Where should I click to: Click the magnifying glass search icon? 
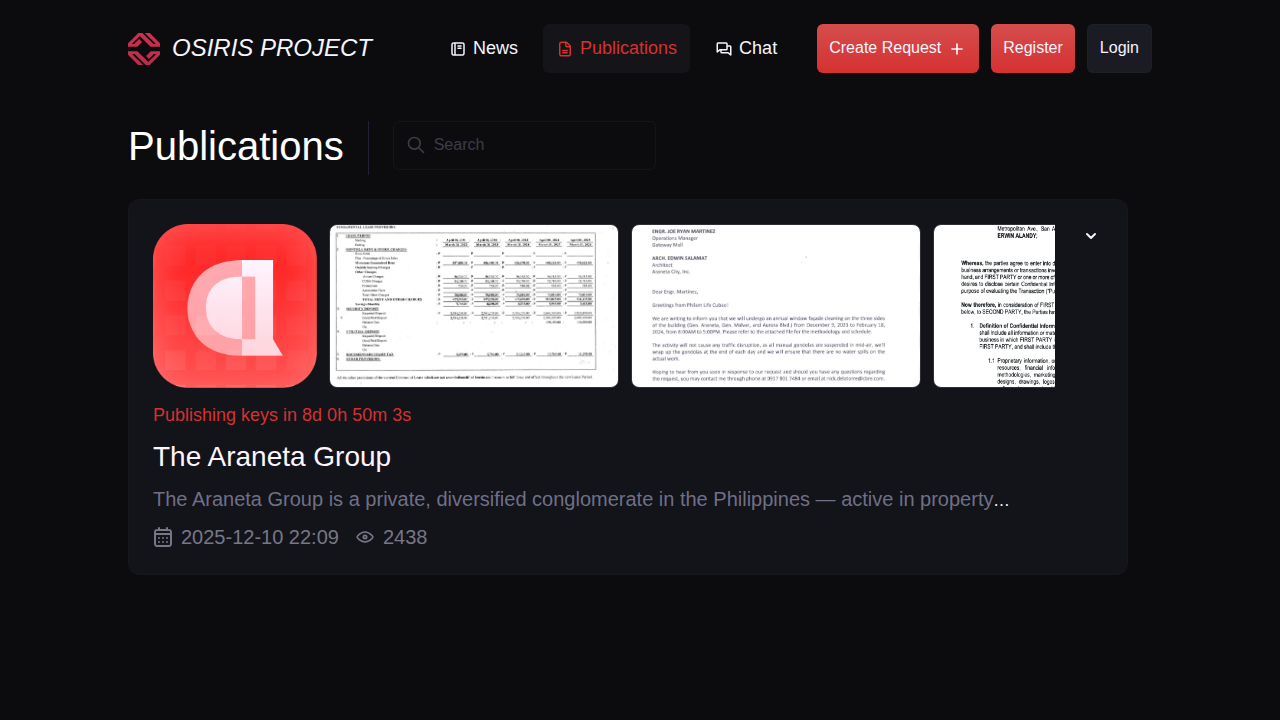416,145
